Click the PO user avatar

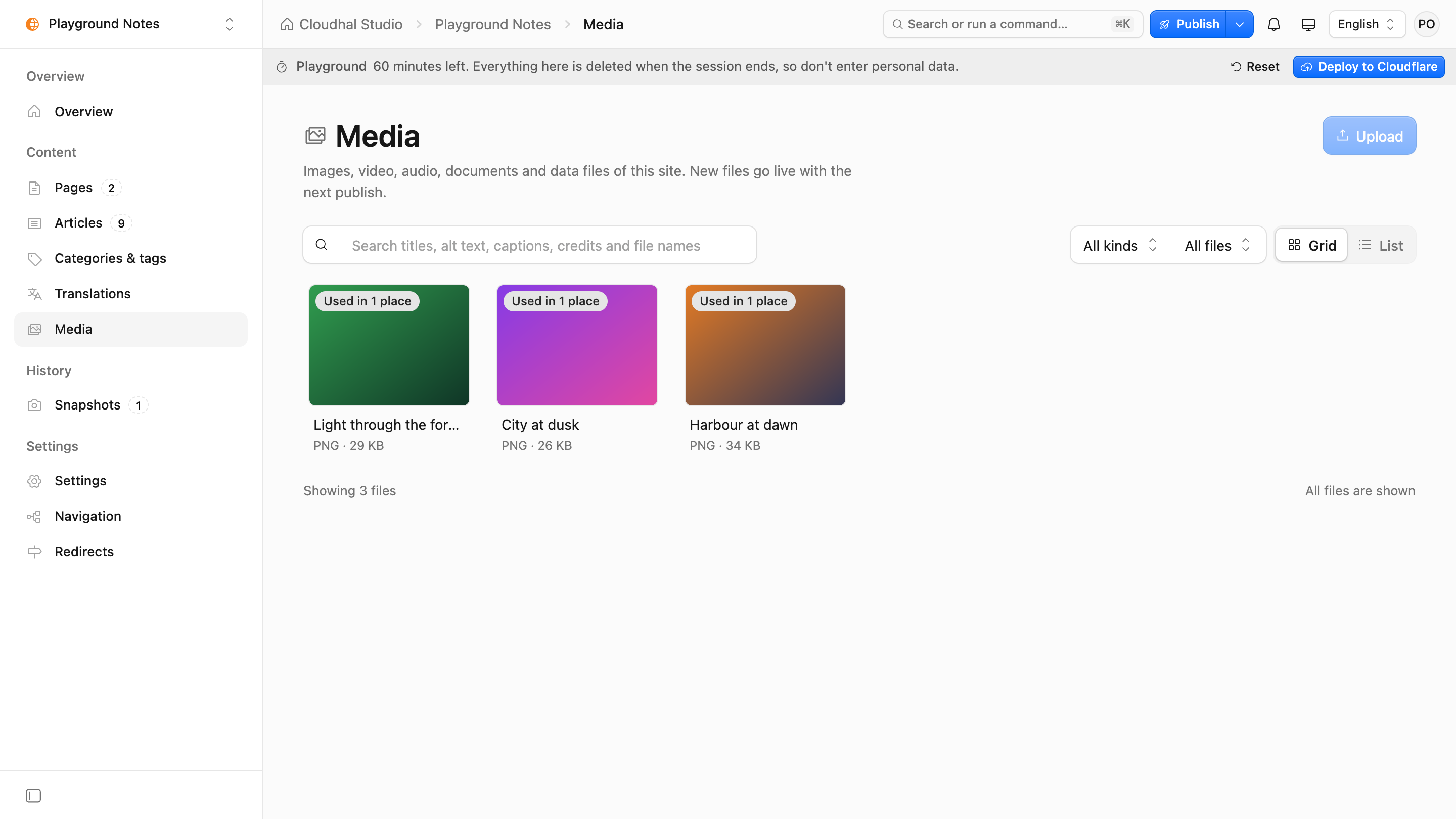pyautogui.click(x=1426, y=24)
